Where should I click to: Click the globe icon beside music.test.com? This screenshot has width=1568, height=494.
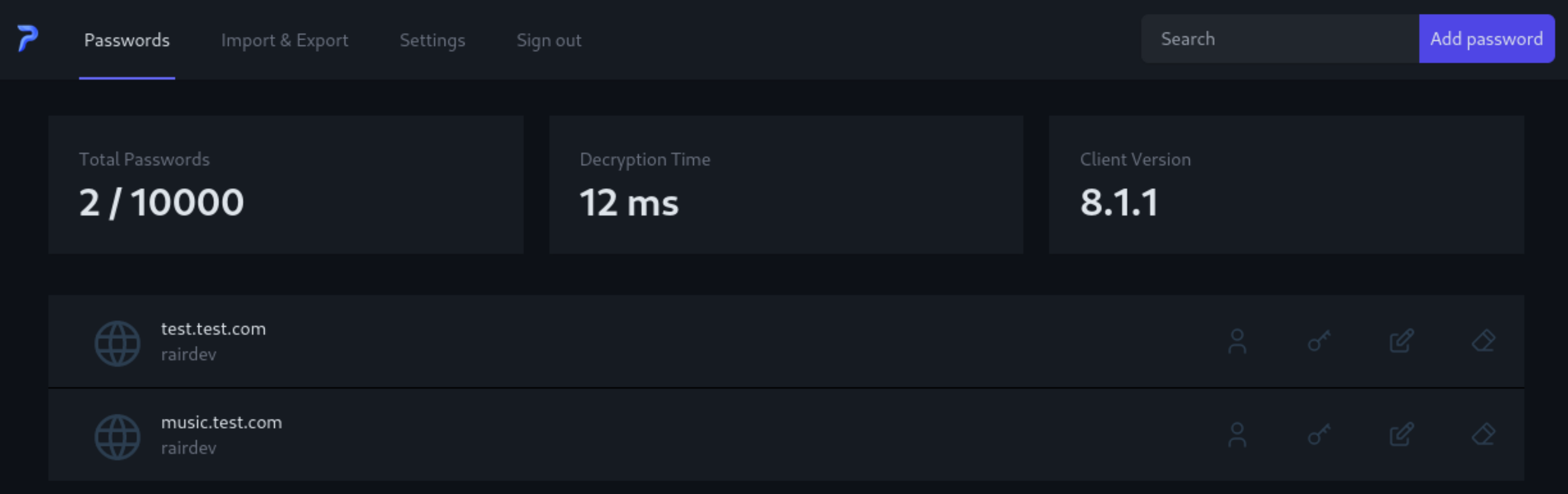click(117, 436)
